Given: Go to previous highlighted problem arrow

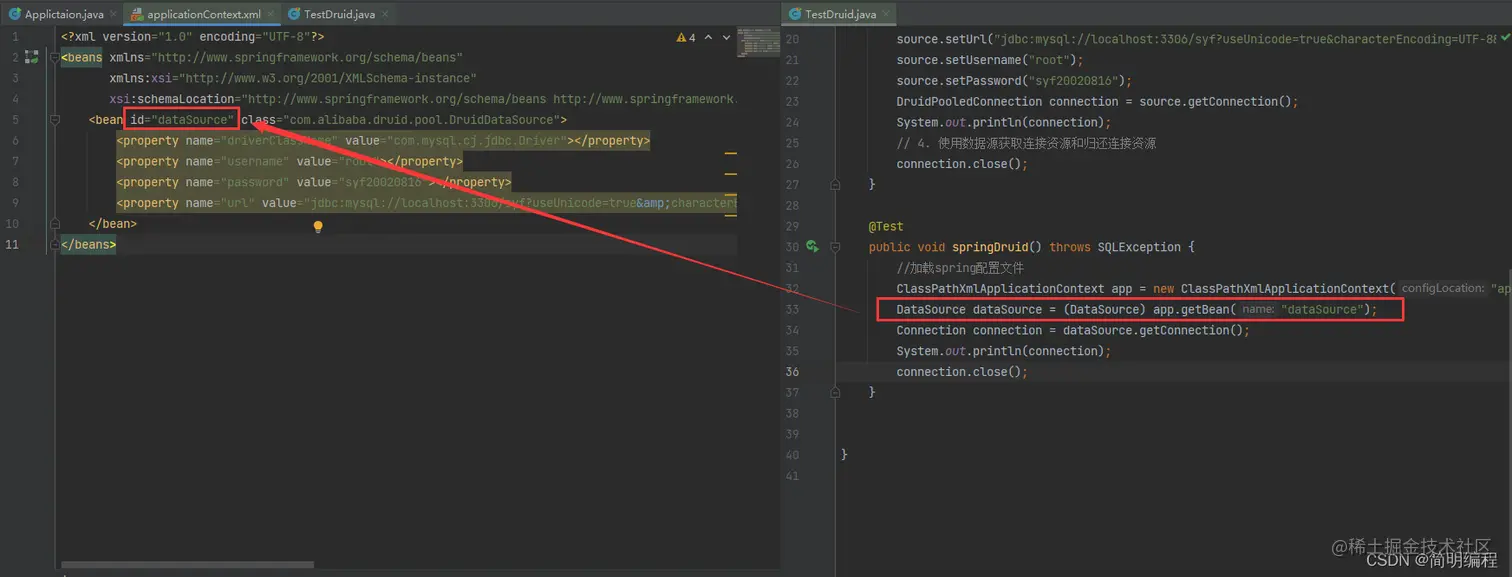Looking at the screenshot, I should [709, 37].
